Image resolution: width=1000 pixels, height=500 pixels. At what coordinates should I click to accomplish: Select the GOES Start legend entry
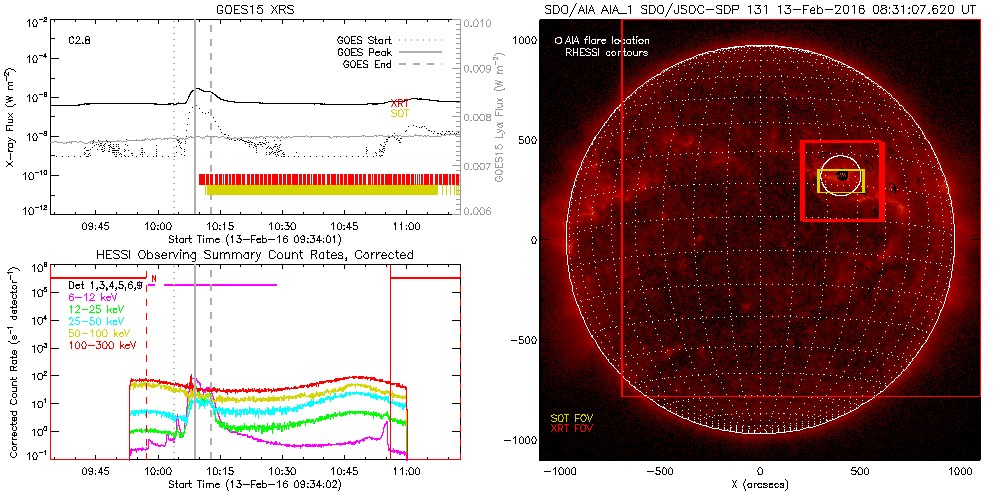368,40
